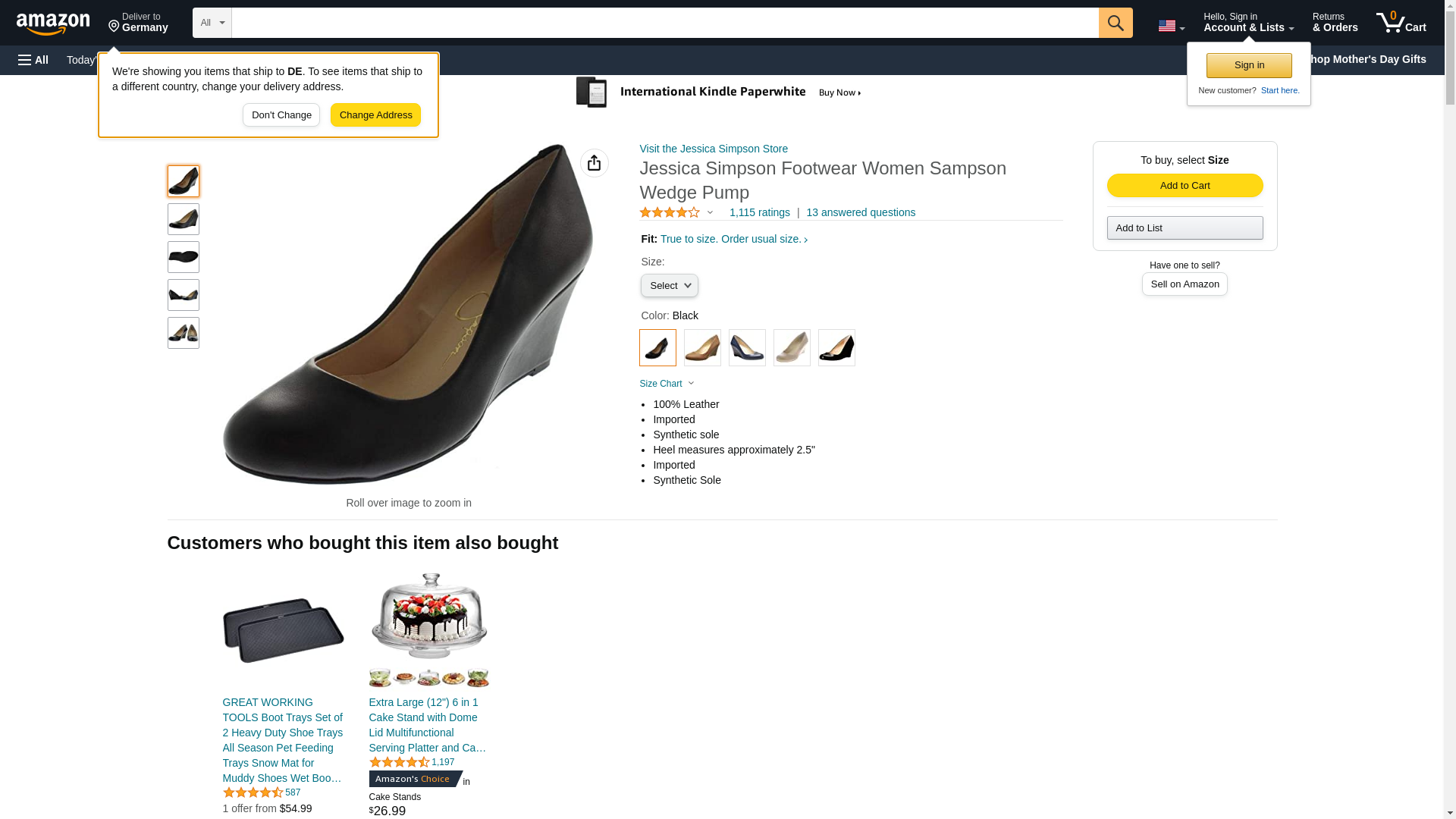Expand the Size Chart
The height and width of the screenshot is (819, 1456).
click(x=667, y=384)
